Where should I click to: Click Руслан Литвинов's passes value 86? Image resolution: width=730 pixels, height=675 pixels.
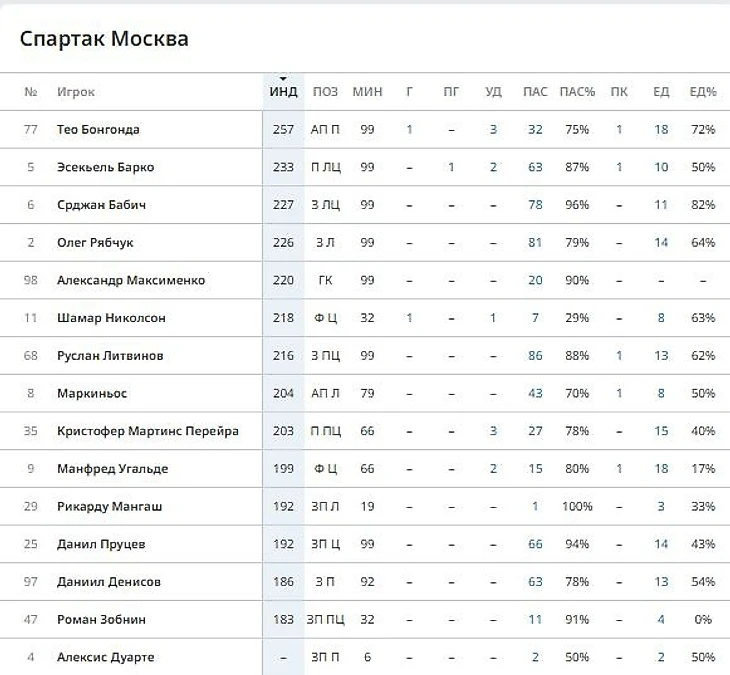(x=535, y=356)
